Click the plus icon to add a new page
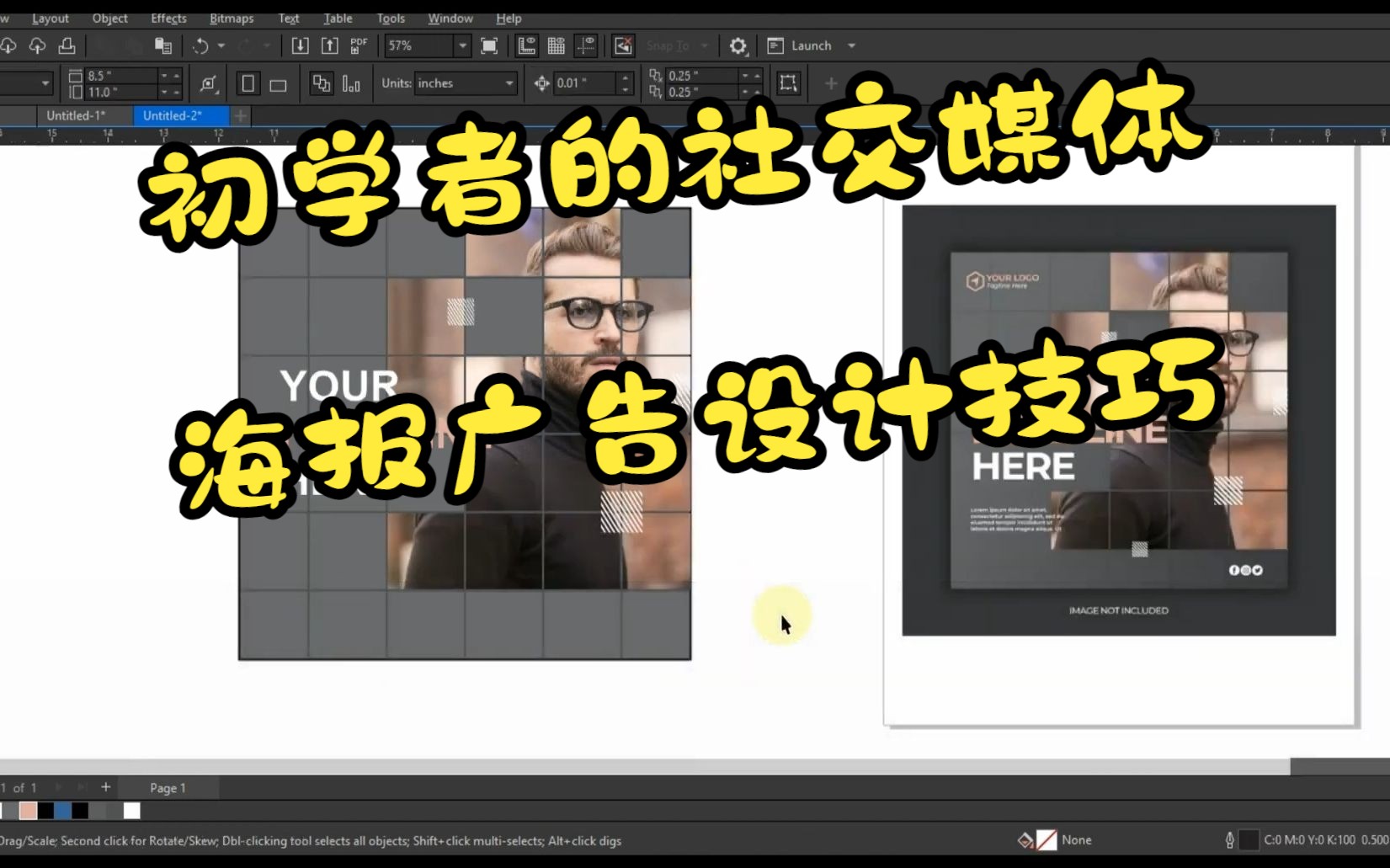 (105, 787)
